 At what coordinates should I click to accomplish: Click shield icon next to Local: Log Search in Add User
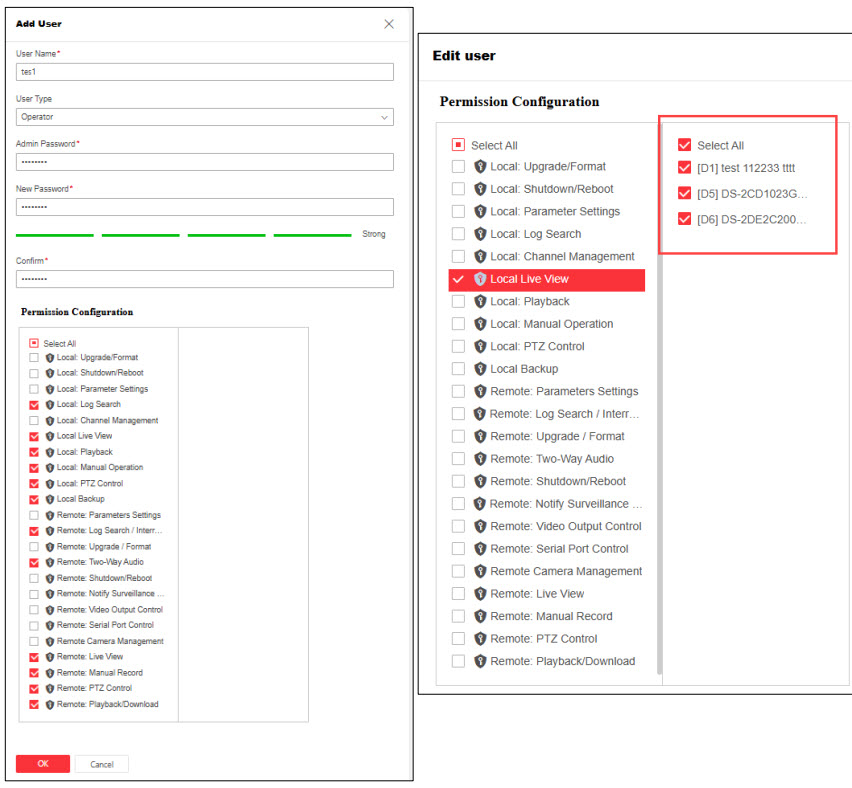pyautogui.click(x=49, y=405)
